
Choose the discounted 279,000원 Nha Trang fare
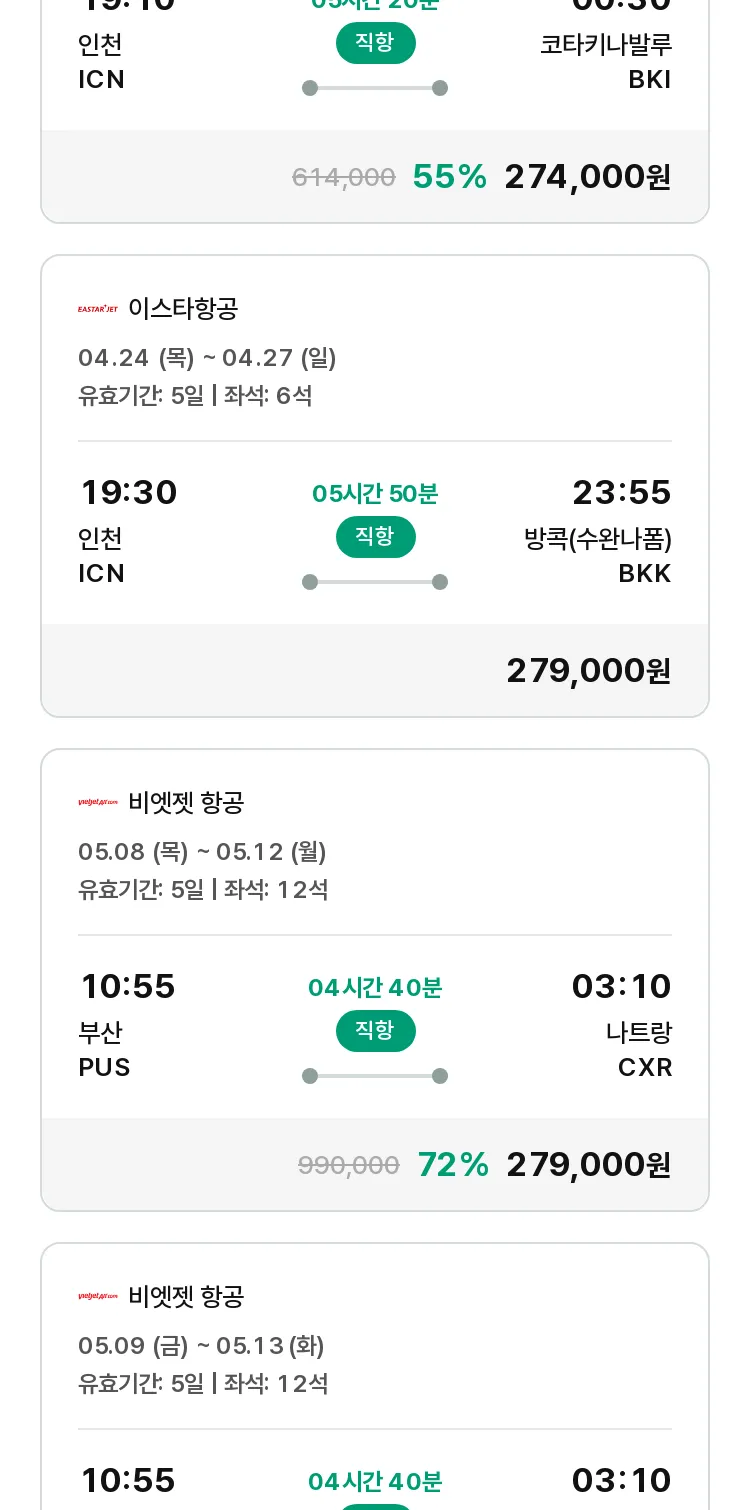pos(588,1165)
